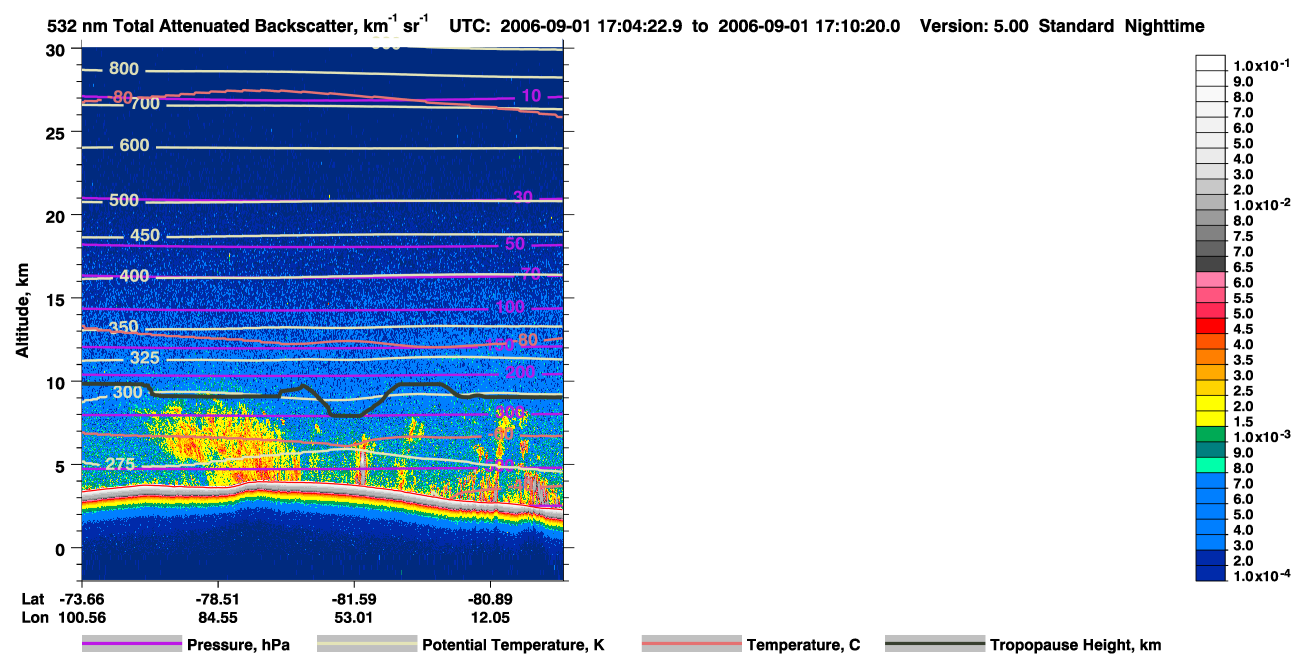Select the red 4.5 colorbar swatch

(1211, 327)
